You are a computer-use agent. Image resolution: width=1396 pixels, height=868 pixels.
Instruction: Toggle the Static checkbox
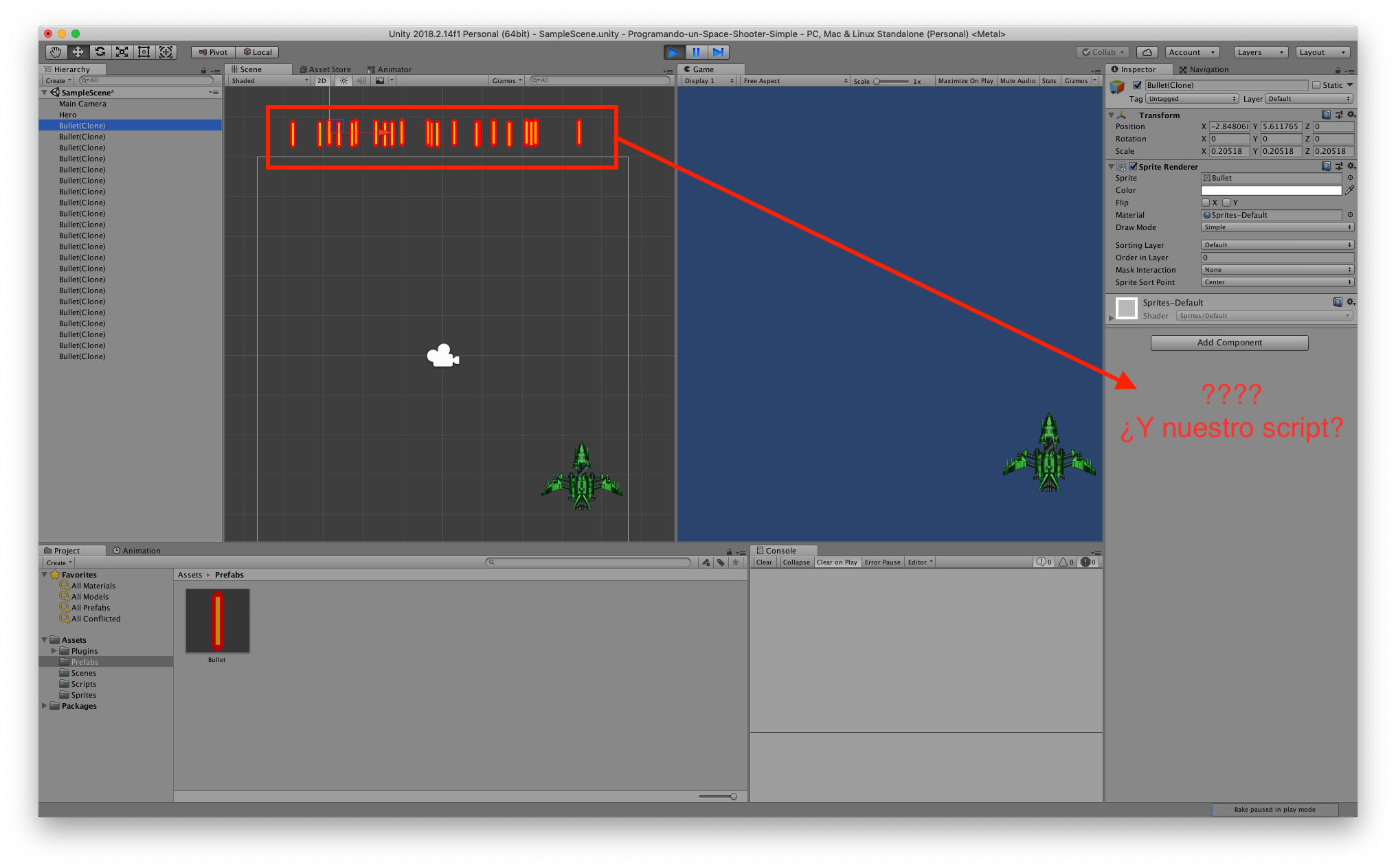[x=1316, y=85]
